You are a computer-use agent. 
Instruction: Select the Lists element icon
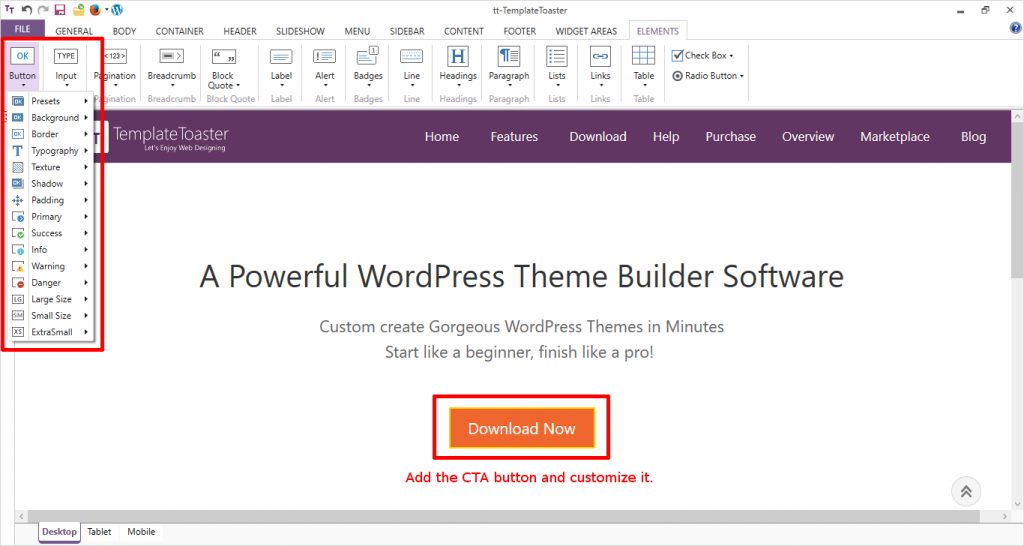[557, 56]
